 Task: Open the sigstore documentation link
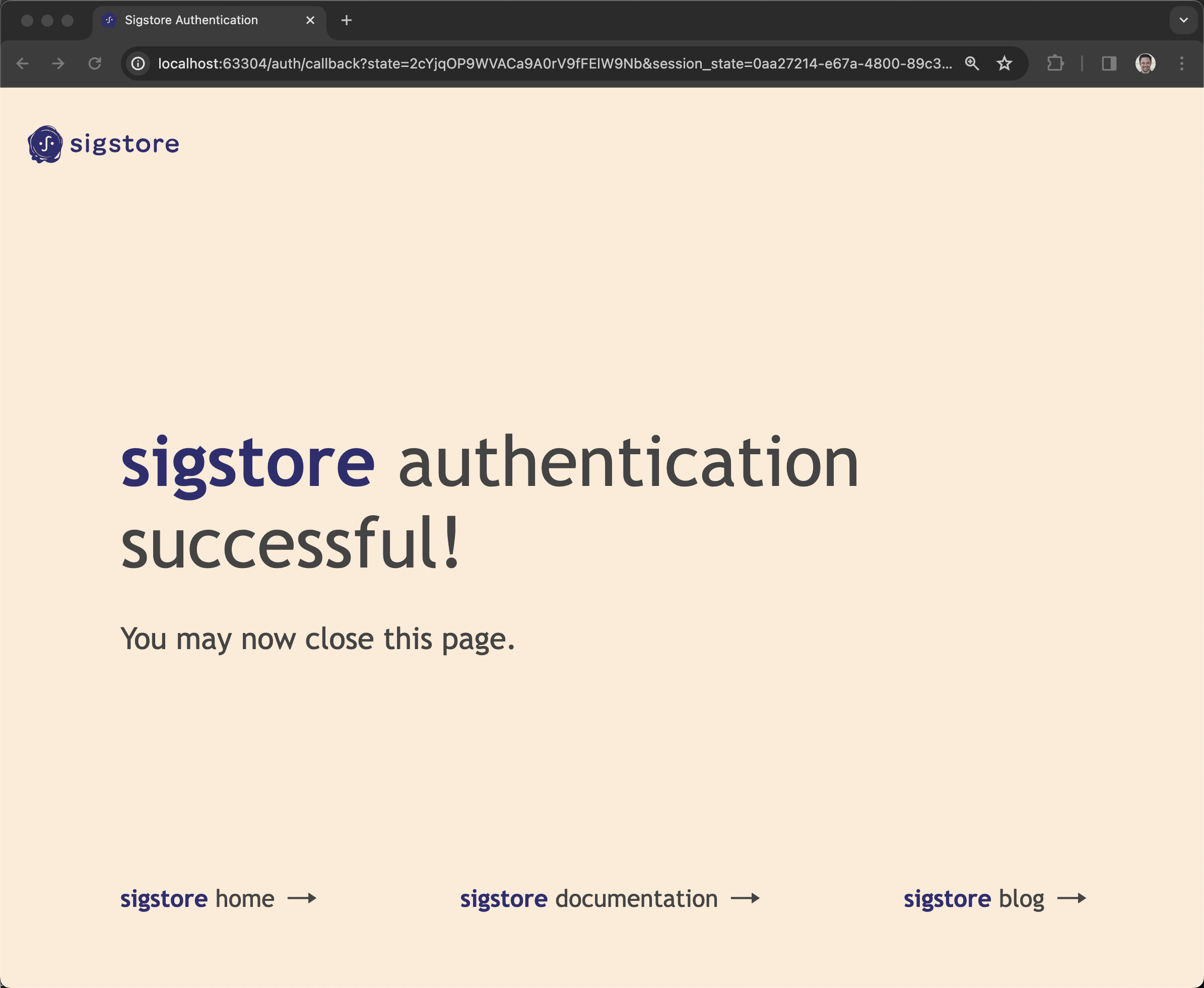coord(588,899)
